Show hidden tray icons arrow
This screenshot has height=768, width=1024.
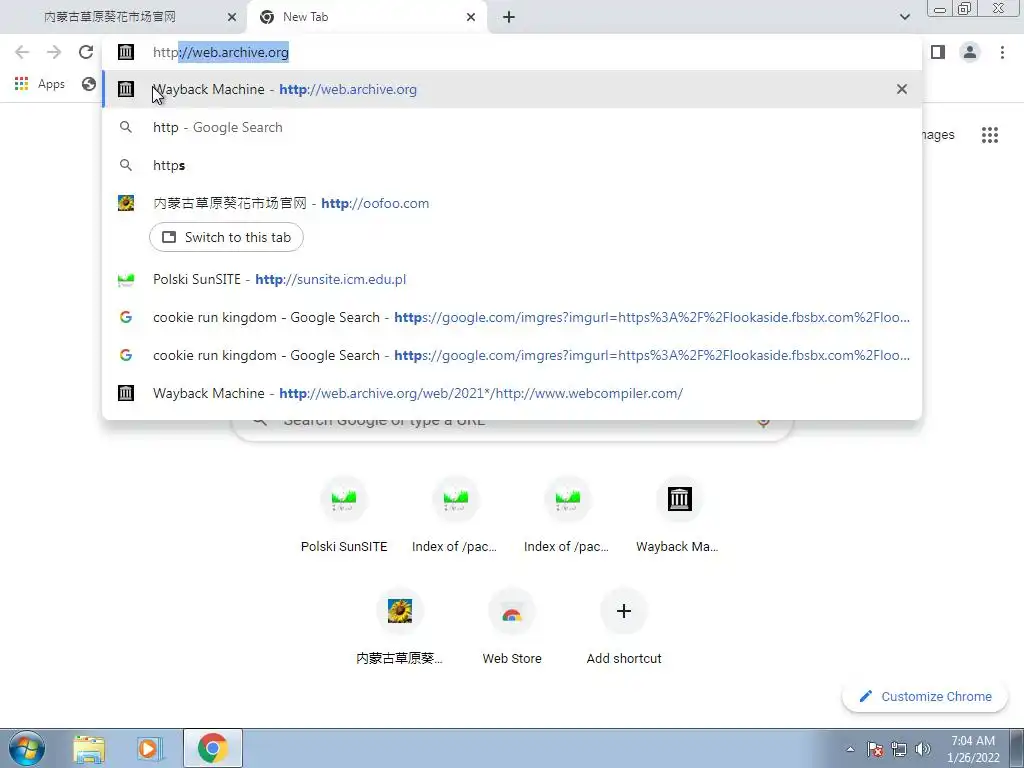(x=850, y=749)
